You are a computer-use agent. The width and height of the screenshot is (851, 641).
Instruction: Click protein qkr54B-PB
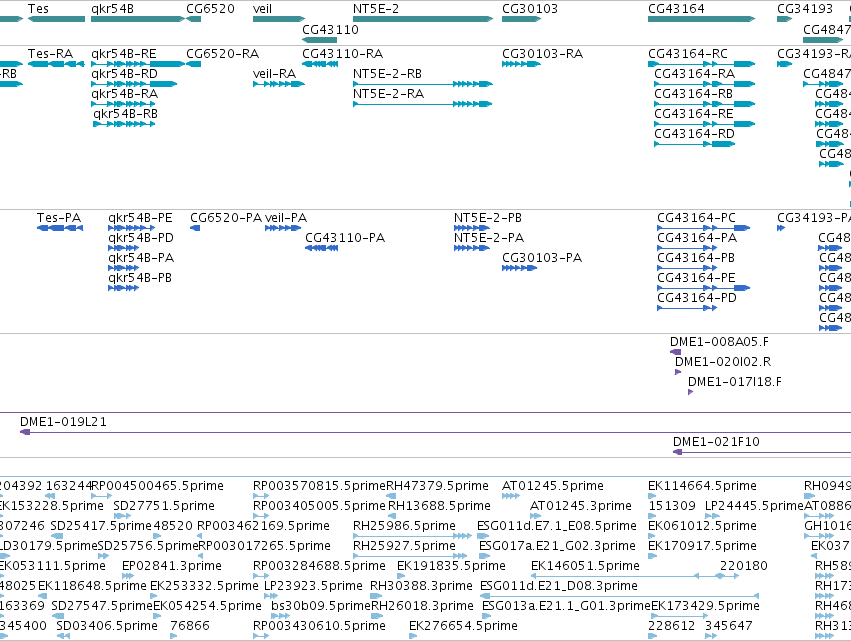124,288
